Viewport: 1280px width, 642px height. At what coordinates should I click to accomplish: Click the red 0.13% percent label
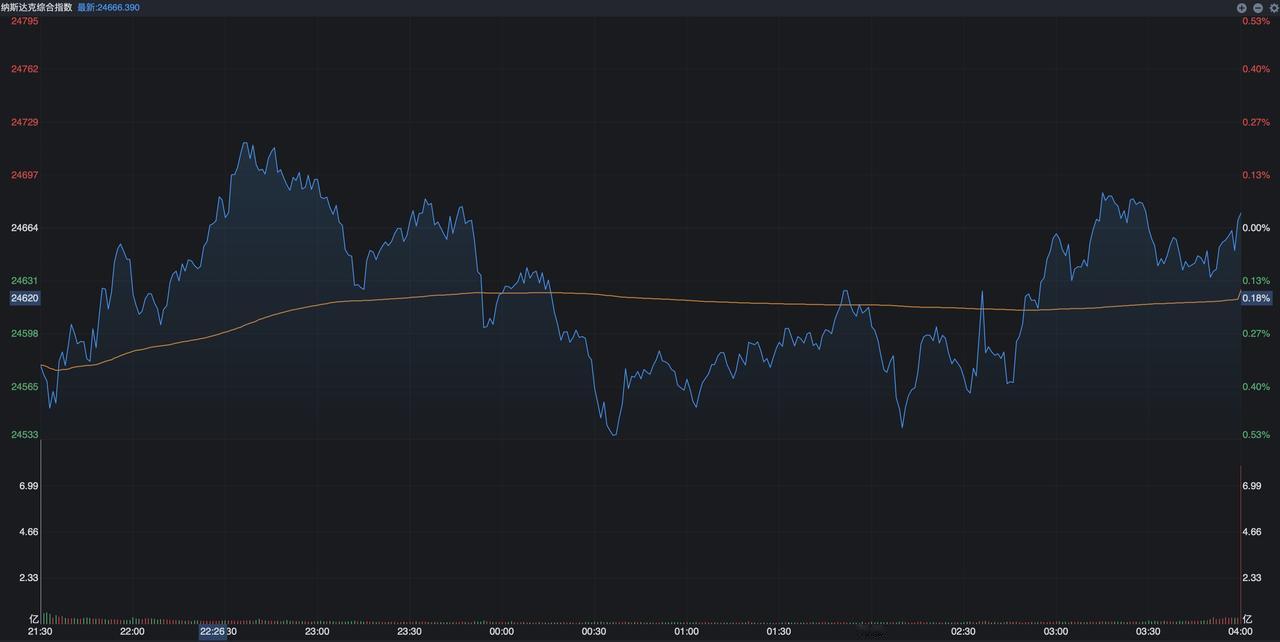tap(1256, 175)
